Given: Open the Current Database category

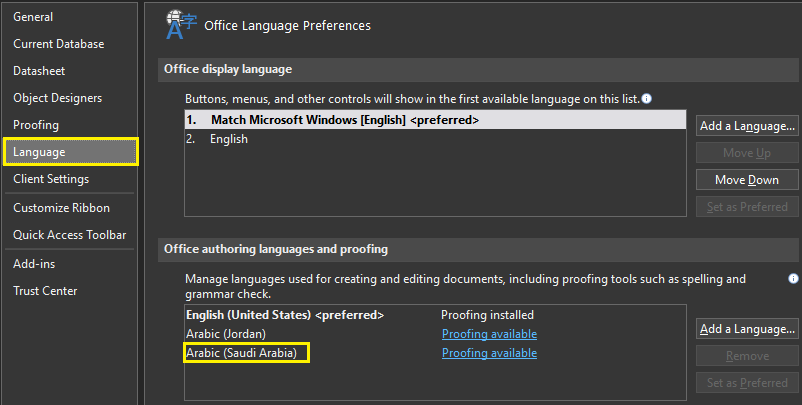Looking at the screenshot, I should point(59,44).
